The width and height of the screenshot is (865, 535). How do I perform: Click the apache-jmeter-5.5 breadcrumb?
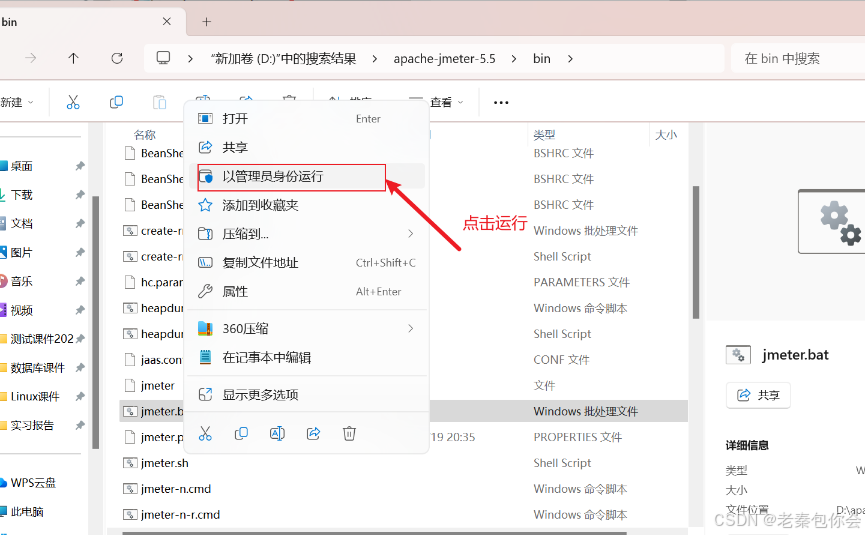(444, 58)
